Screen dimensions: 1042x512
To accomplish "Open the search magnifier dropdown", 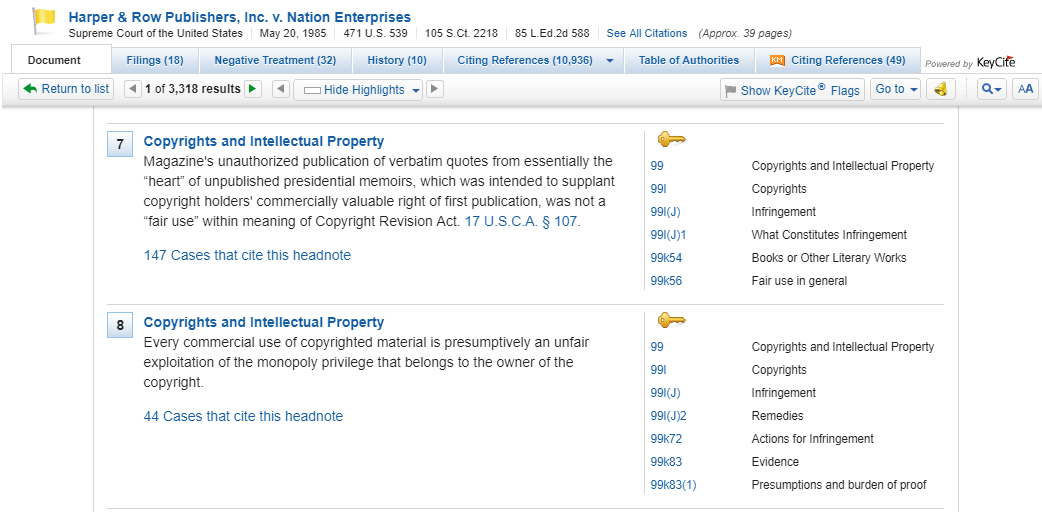I will point(991,89).
